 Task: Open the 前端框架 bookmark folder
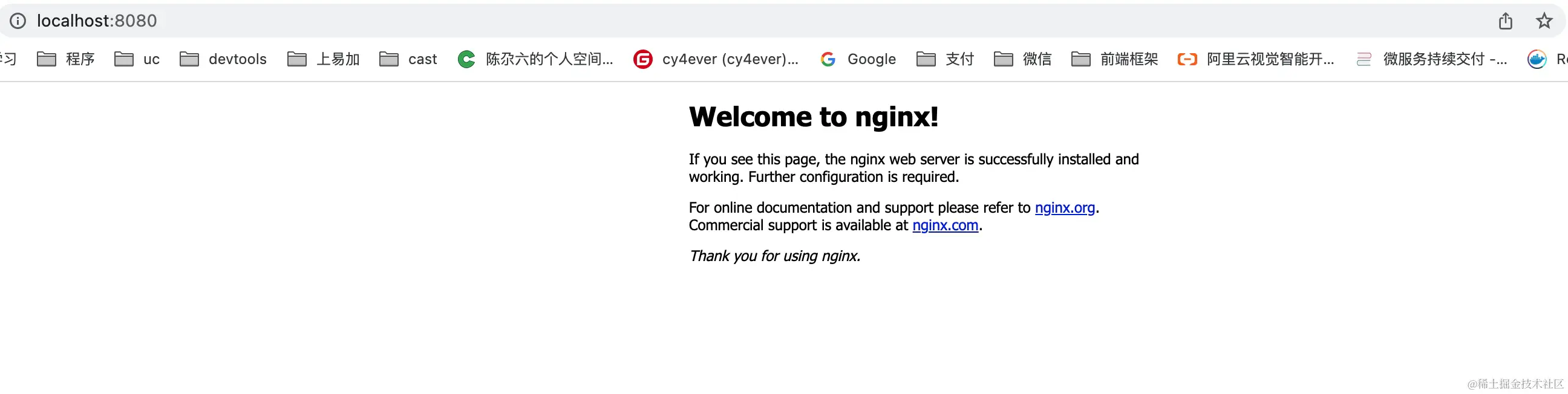[1114, 59]
